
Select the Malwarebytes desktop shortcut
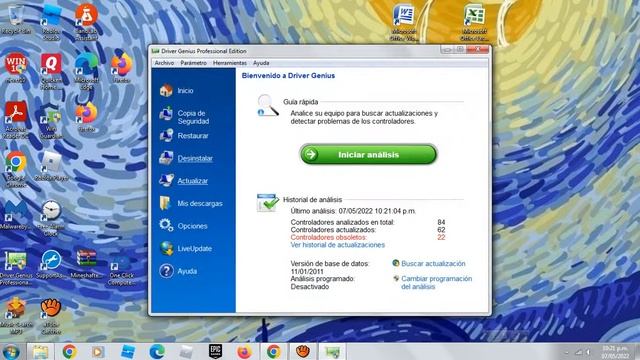pos(16,216)
